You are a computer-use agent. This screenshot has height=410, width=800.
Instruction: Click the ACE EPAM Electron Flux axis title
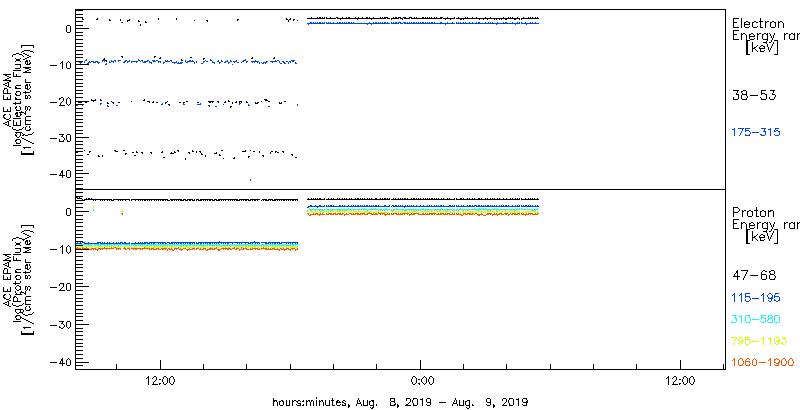pyautogui.click(x=19, y=98)
